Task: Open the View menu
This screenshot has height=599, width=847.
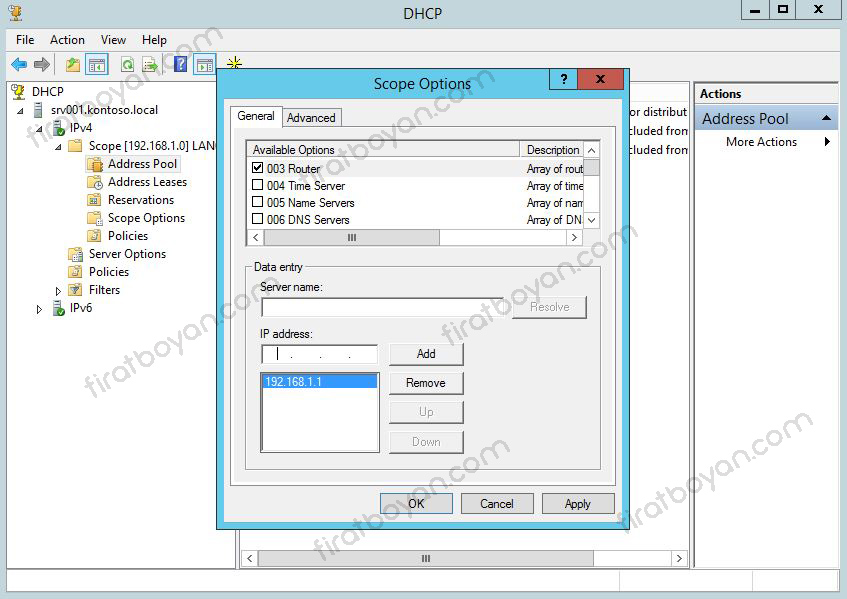Action: click(x=113, y=40)
